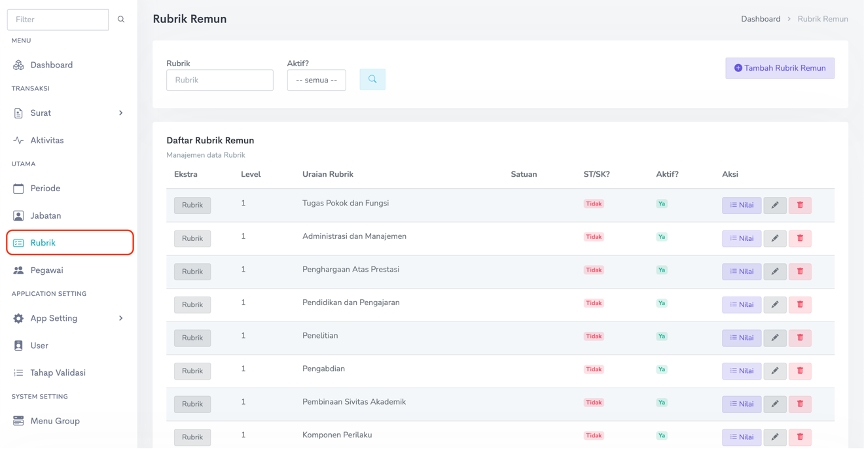Open the Periode menu item
This screenshot has width=864, height=450.
[45, 188]
